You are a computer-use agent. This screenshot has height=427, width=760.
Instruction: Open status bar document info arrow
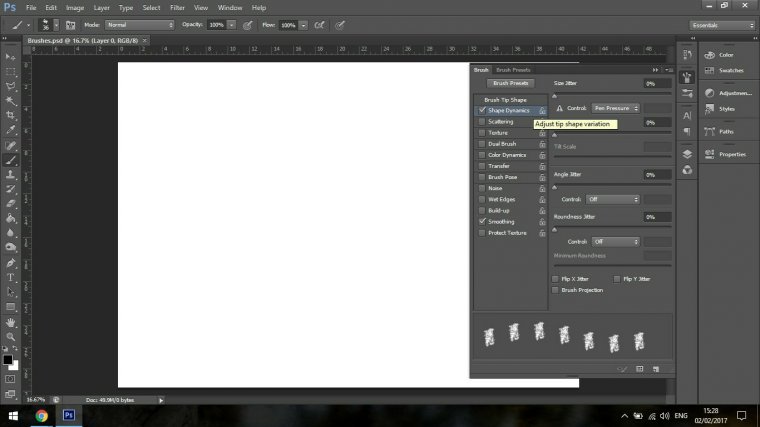pos(161,400)
